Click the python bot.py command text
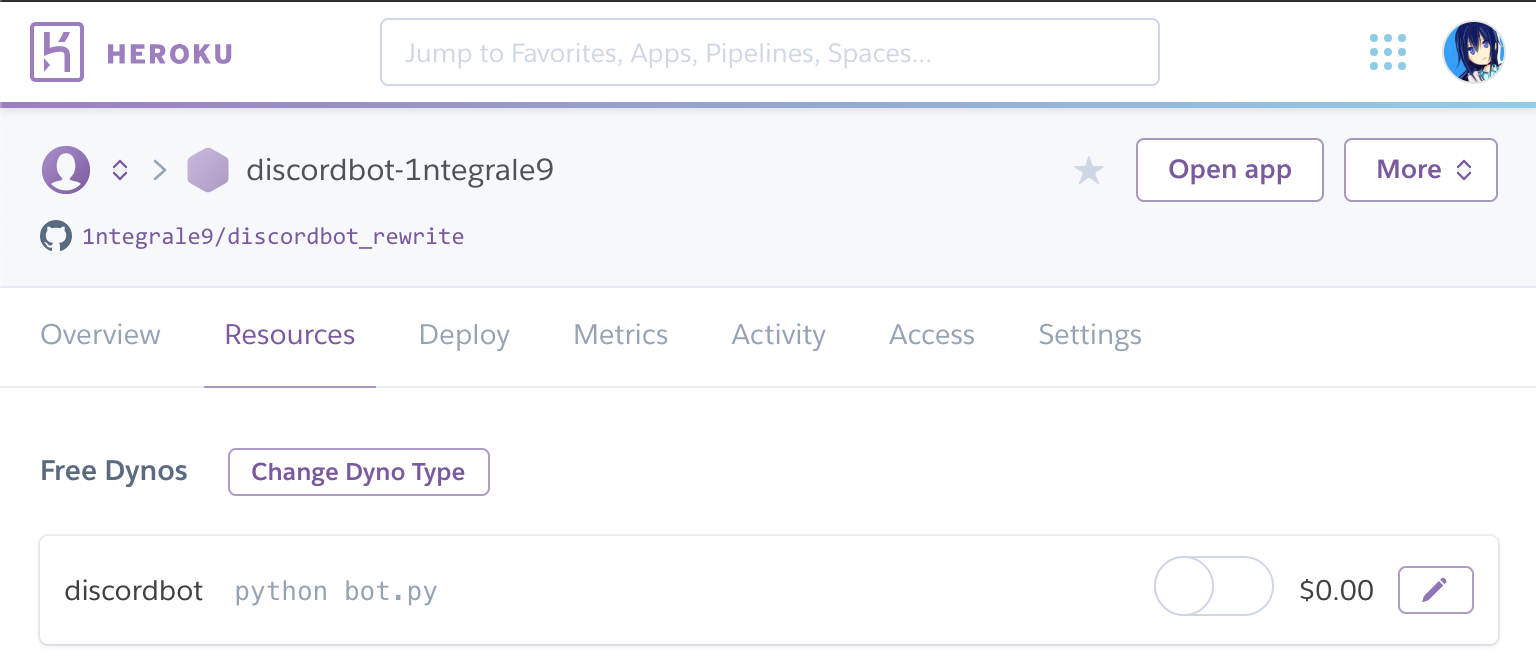This screenshot has height=658, width=1536. coord(336,591)
